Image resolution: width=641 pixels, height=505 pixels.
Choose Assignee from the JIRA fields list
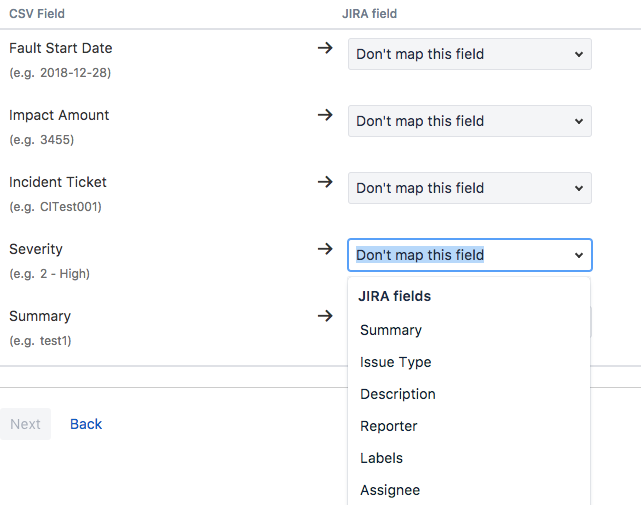[468, 490]
